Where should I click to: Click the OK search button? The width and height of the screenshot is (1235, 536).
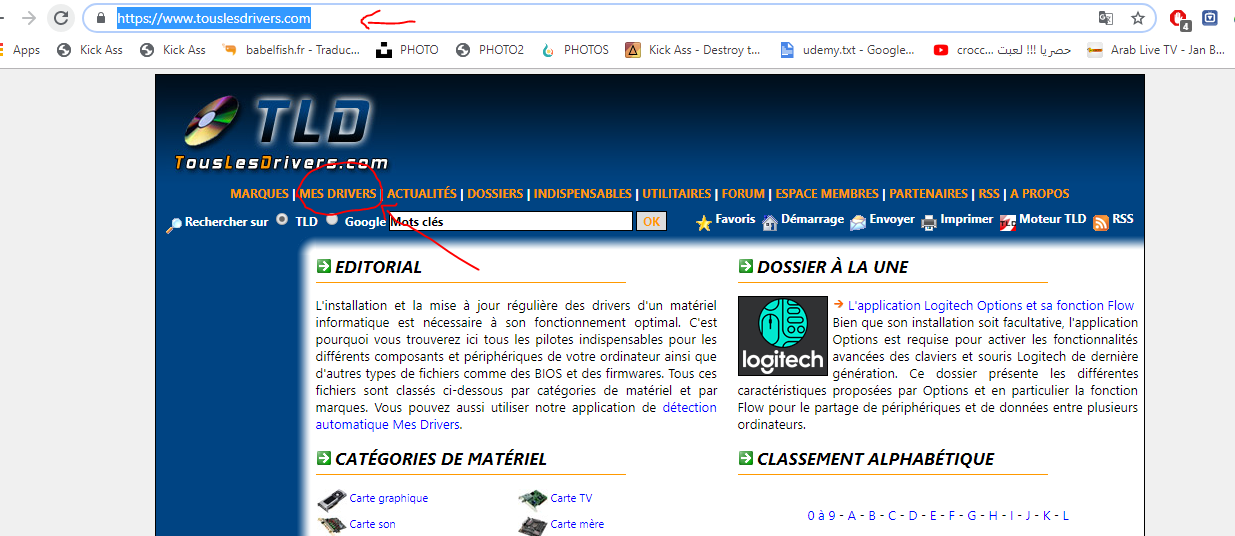coord(651,221)
